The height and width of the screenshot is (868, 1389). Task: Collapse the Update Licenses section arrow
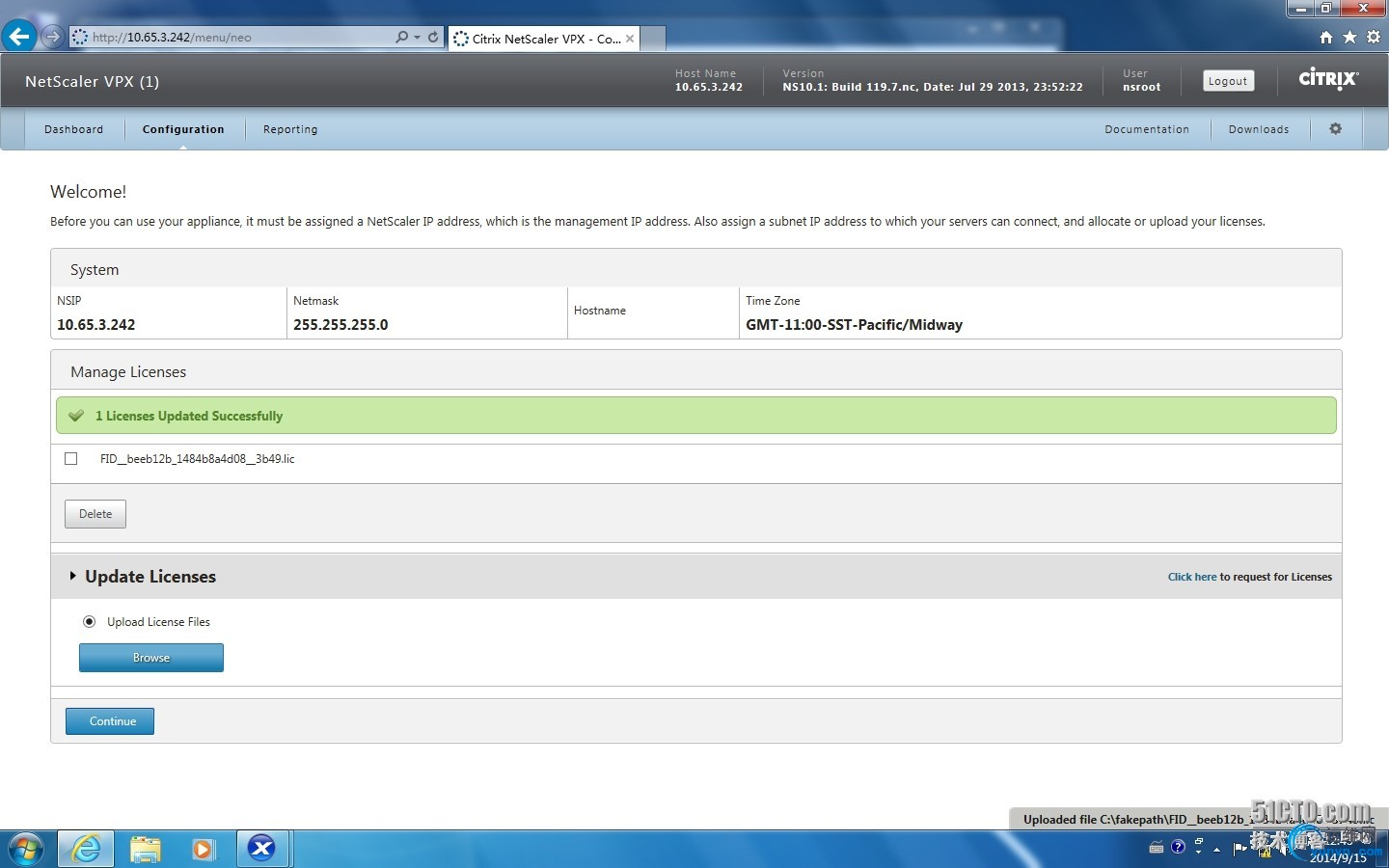click(x=72, y=576)
